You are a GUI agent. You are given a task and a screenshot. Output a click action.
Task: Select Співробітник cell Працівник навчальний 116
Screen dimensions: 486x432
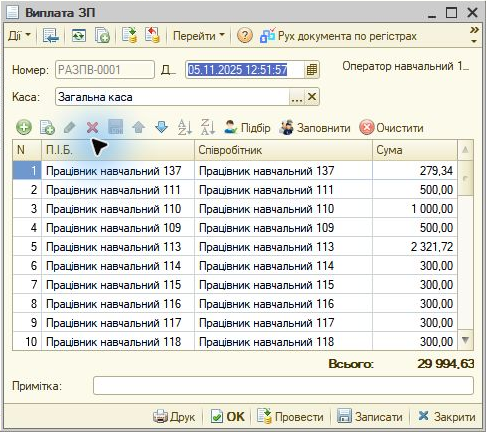point(283,304)
